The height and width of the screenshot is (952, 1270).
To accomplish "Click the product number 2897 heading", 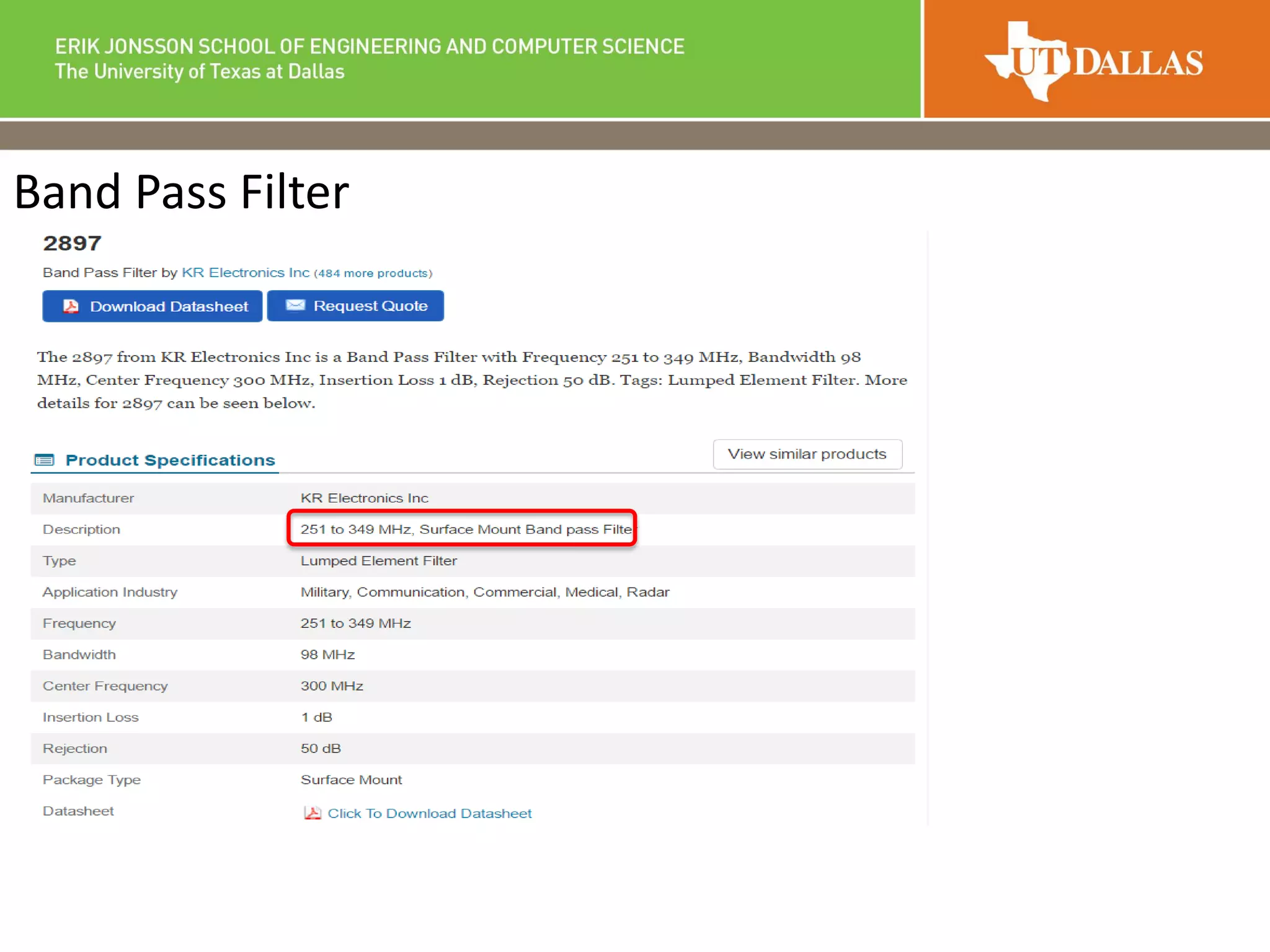I will point(72,243).
